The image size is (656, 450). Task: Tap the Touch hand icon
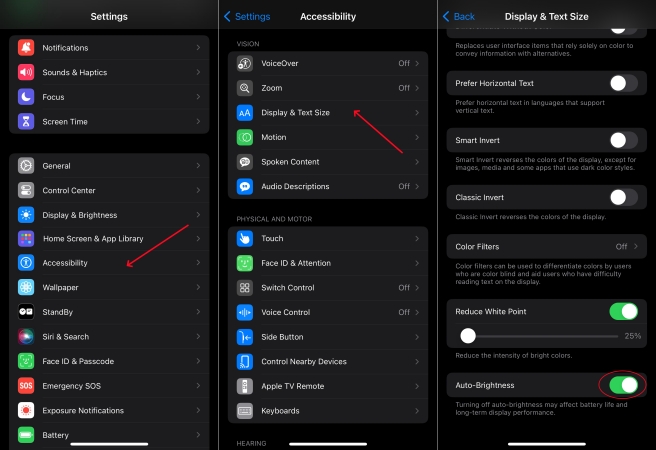tap(245, 238)
